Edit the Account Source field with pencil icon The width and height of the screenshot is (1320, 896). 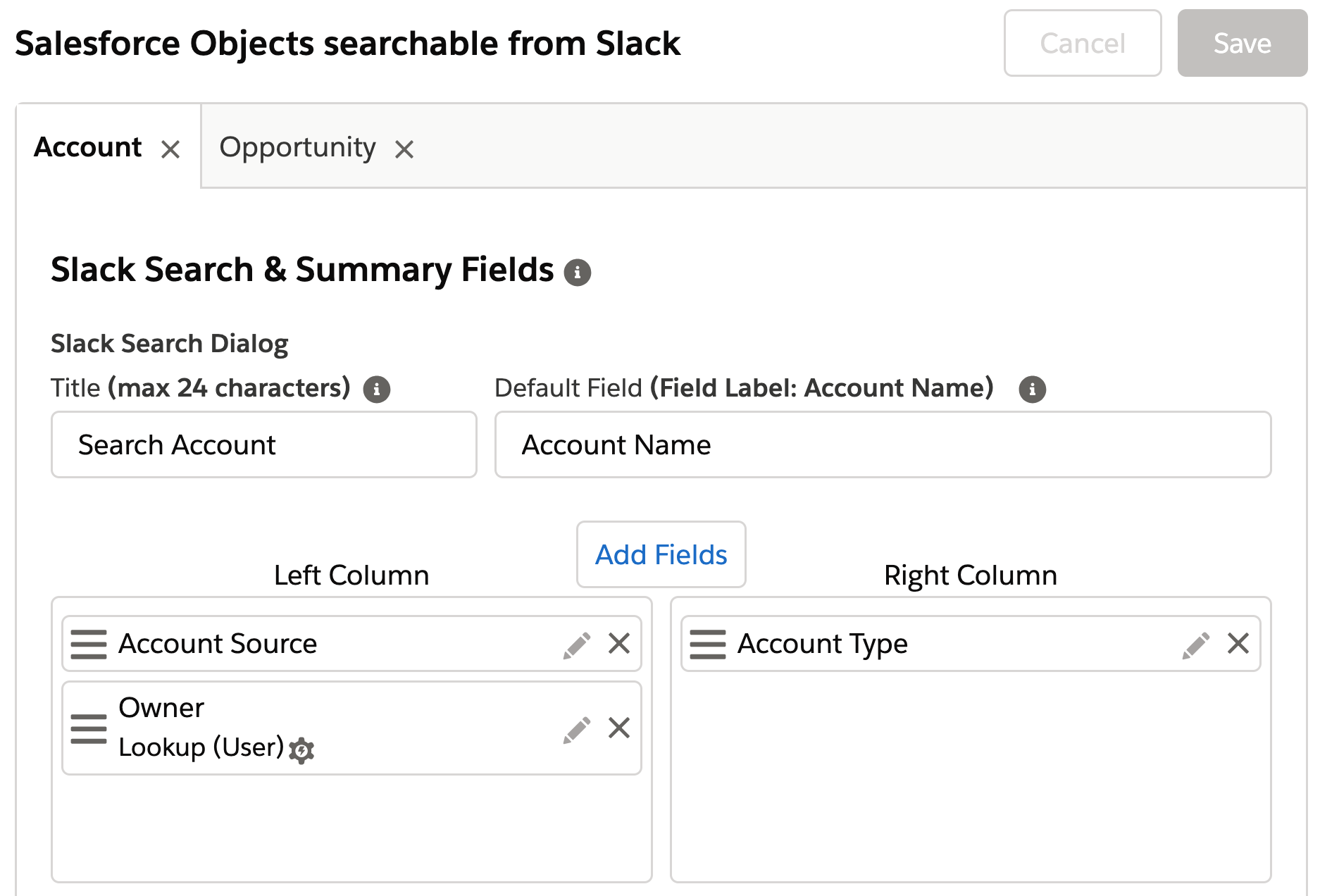577,645
